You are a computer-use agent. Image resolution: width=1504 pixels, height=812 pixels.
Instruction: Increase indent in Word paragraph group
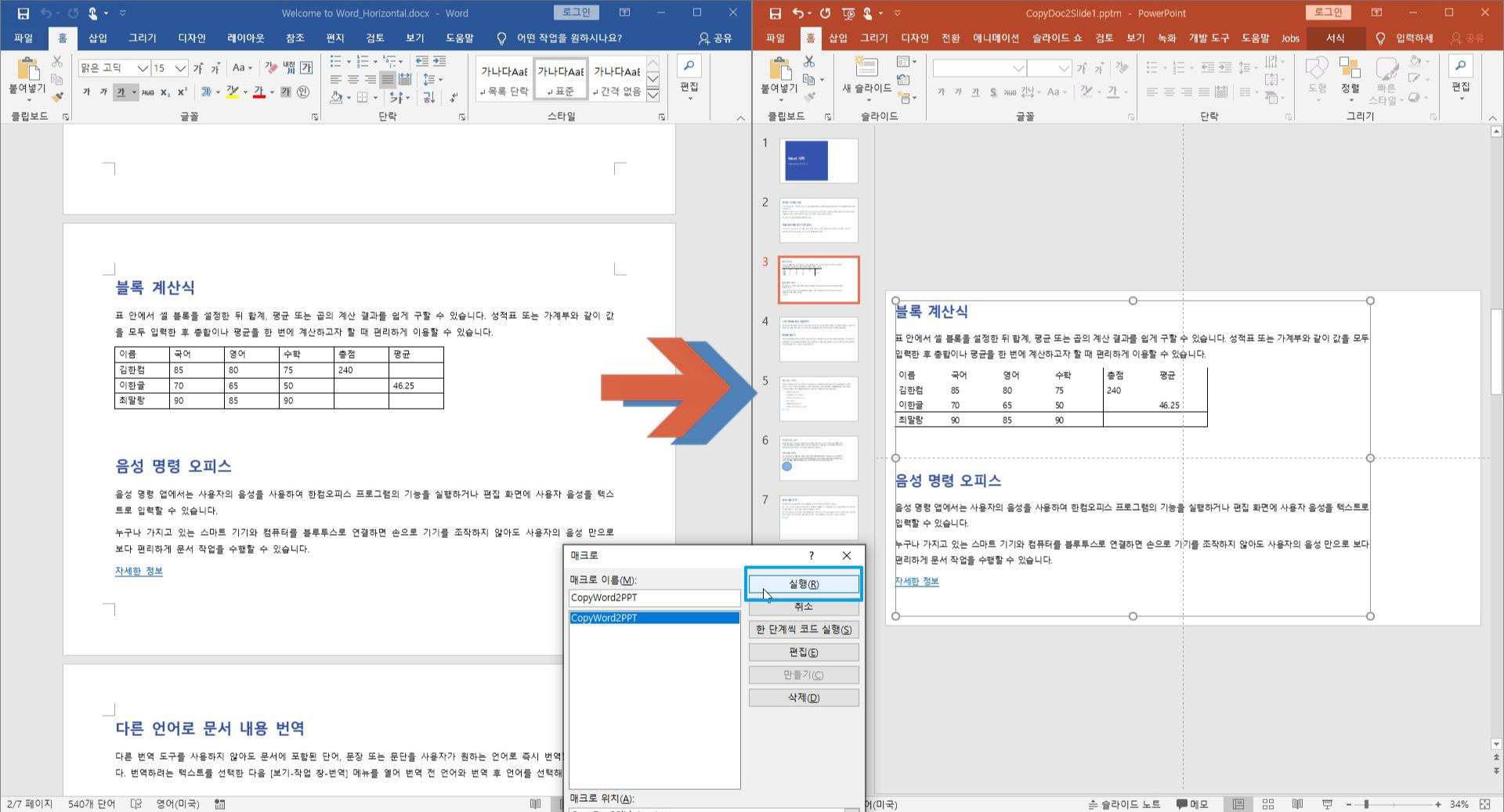tap(439, 61)
